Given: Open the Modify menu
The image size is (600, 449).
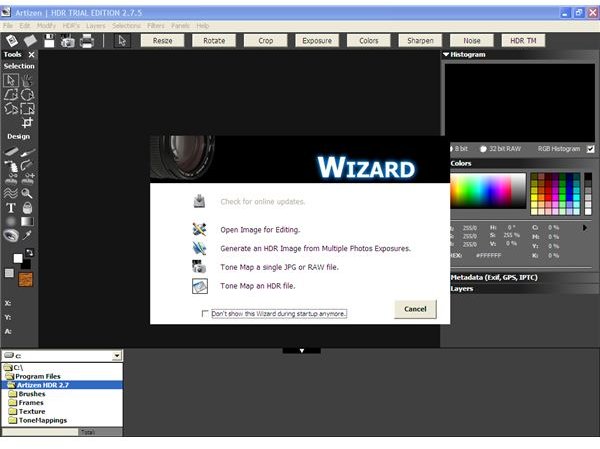Looking at the screenshot, I should [x=46, y=26].
